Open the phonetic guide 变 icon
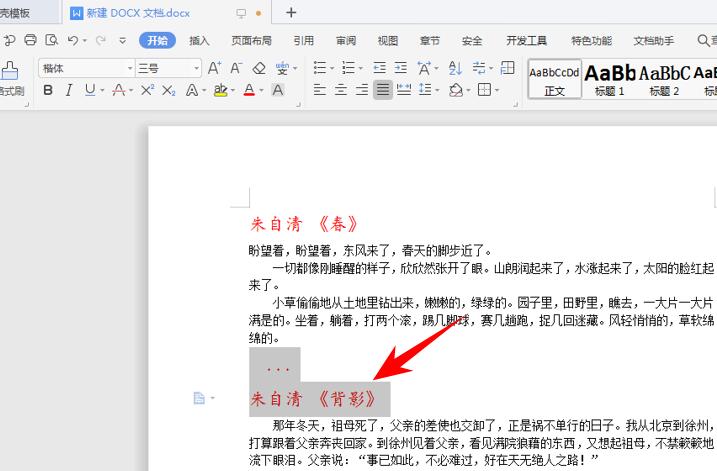717x471 pixels. [x=282, y=68]
